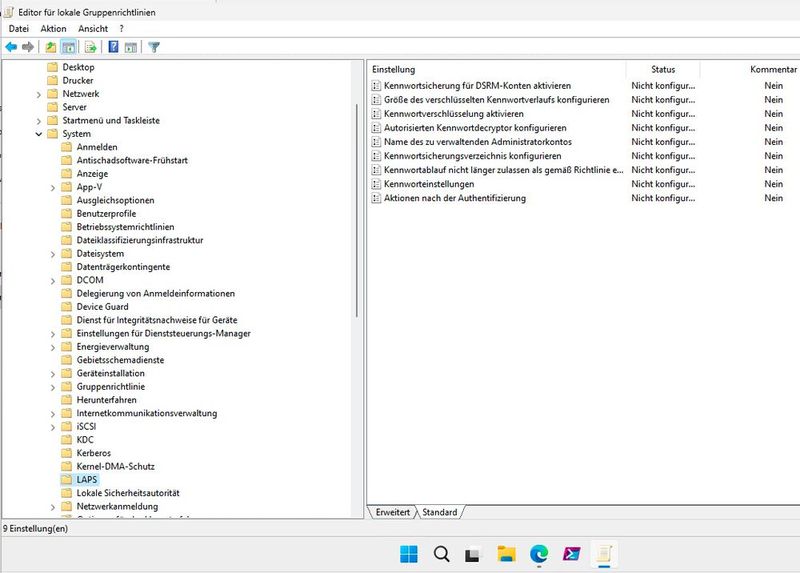Export list using the toolbar icon
This screenshot has height=573, width=800.
click(90, 47)
